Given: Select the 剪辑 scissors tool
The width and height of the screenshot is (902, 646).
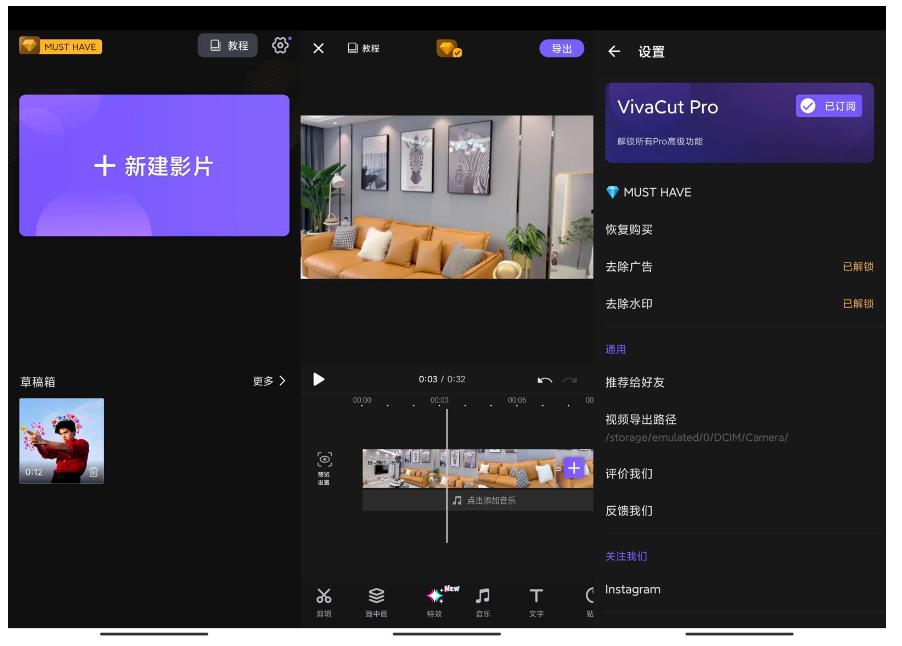Looking at the screenshot, I should pyautogui.click(x=324, y=601).
